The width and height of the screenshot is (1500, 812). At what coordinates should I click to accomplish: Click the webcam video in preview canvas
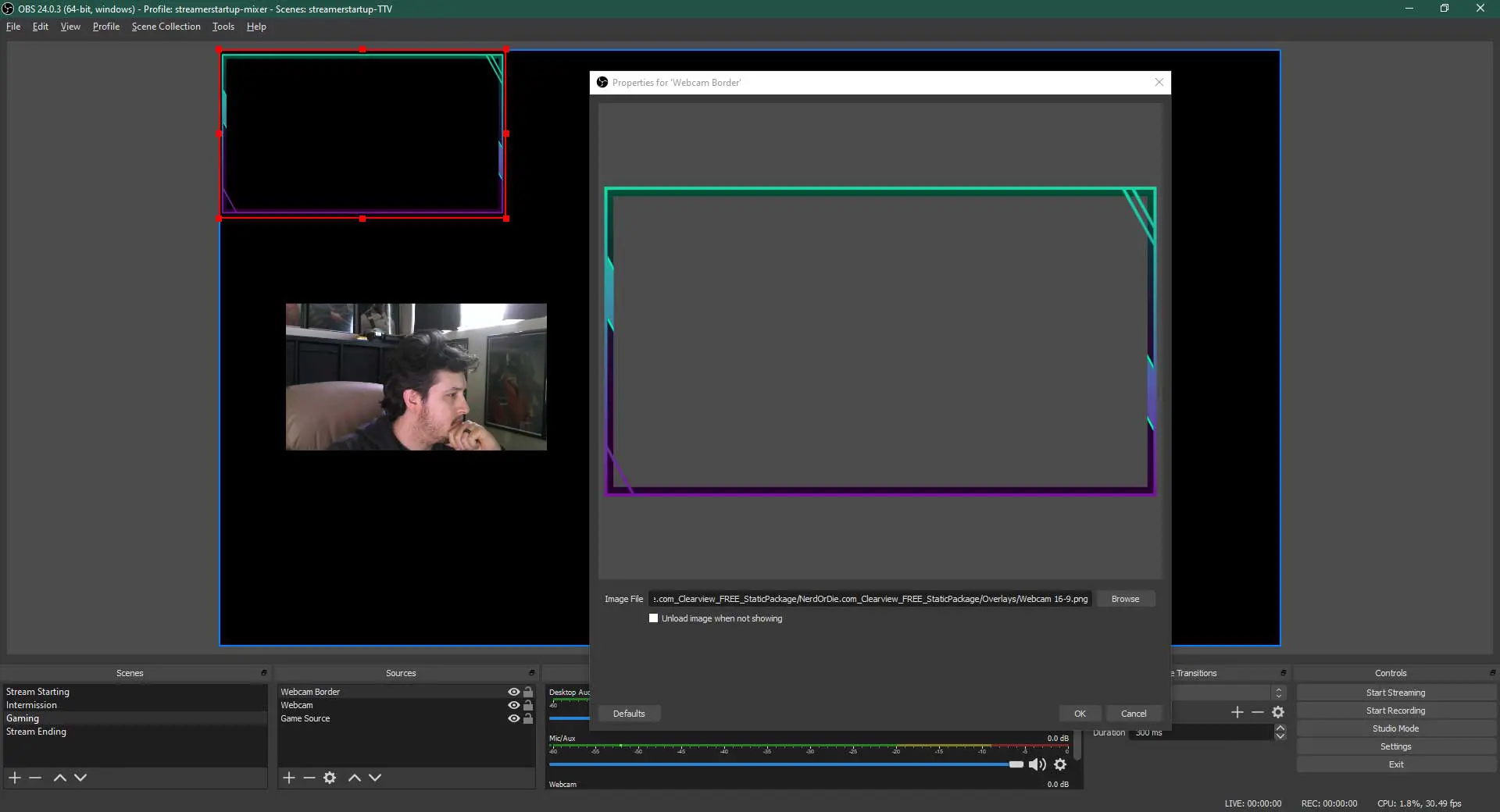coord(416,377)
